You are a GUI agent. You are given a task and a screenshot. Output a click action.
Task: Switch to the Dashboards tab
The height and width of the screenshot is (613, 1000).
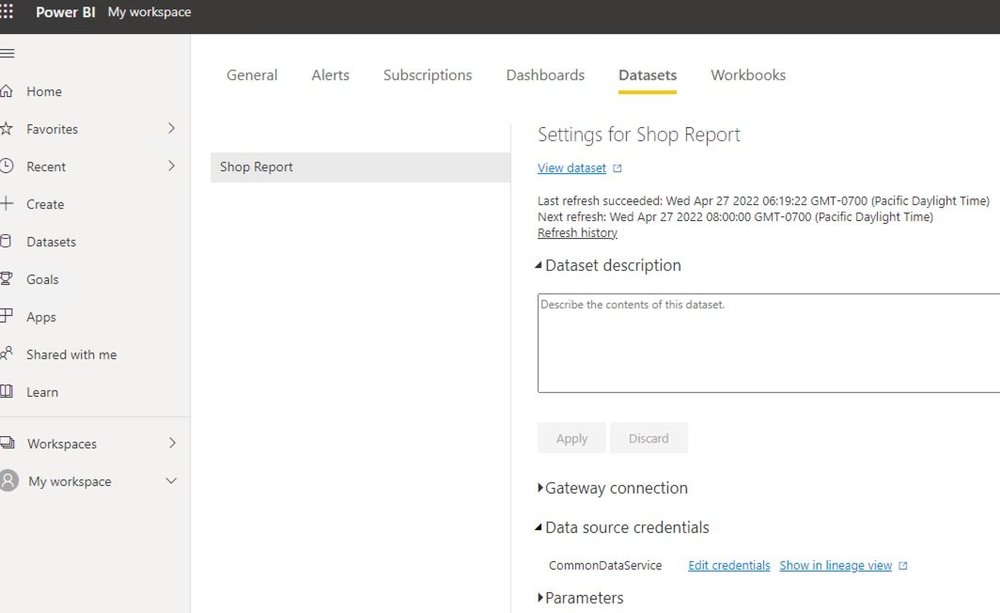(x=545, y=75)
